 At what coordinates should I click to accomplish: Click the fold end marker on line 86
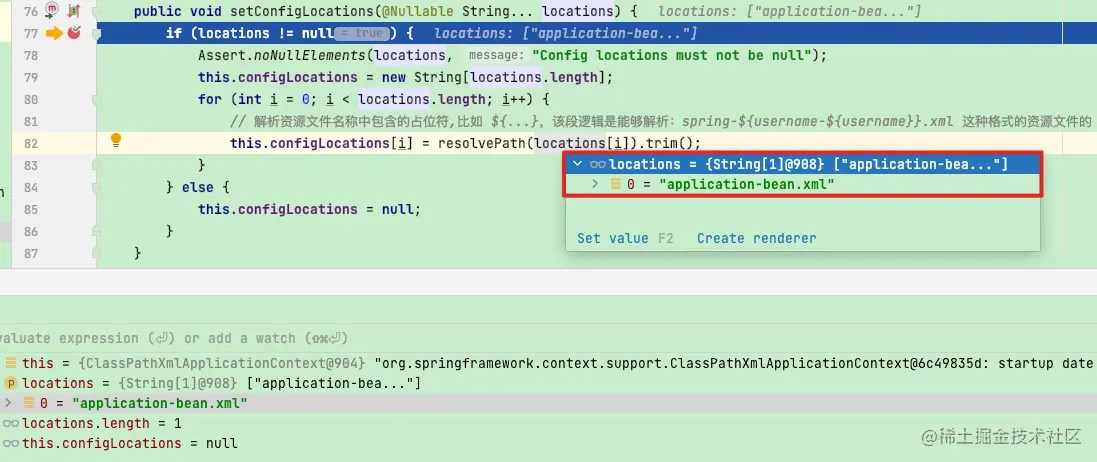pyautogui.click(x=97, y=231)
